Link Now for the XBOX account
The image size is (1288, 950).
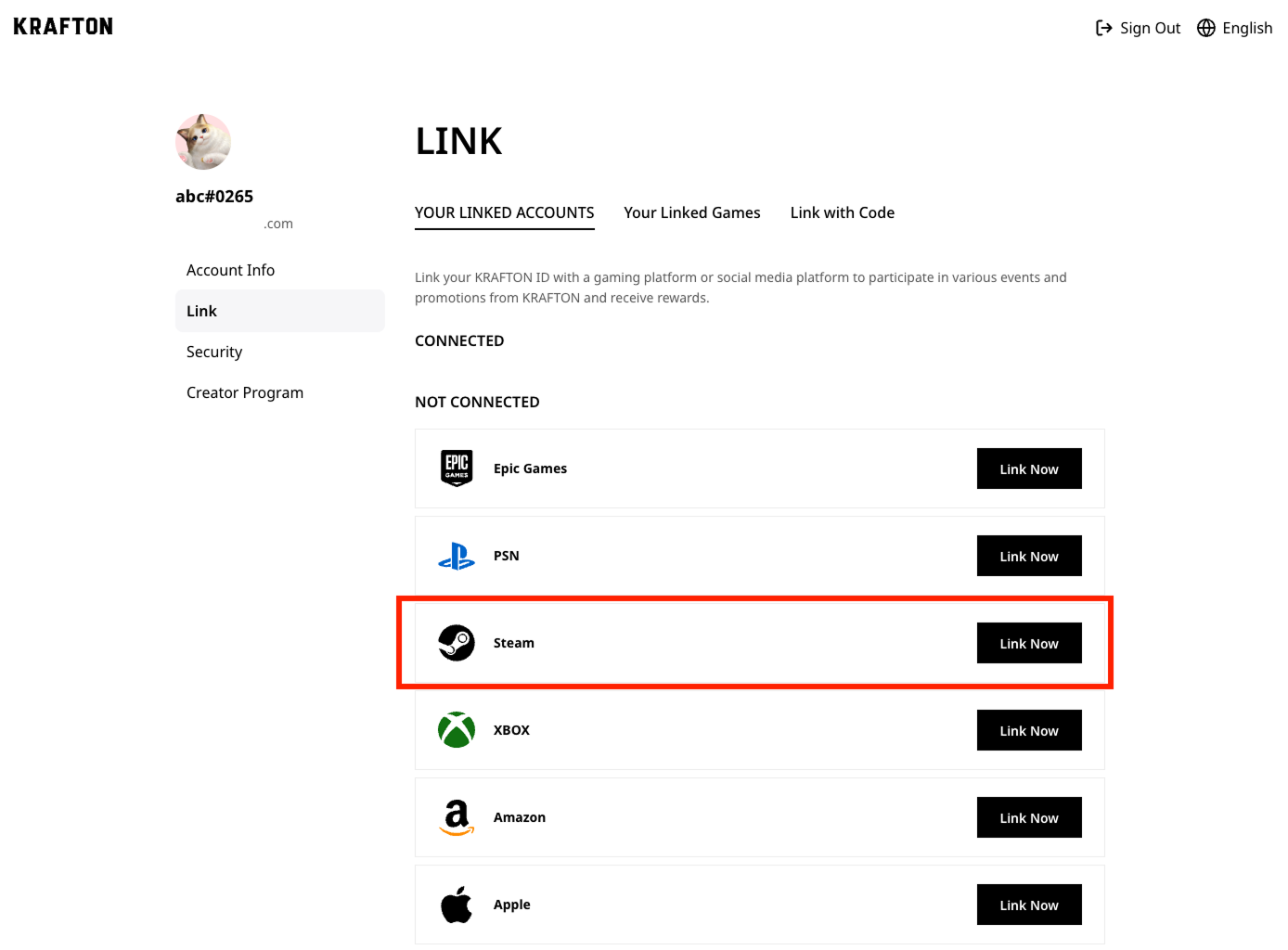[1029, 730]
